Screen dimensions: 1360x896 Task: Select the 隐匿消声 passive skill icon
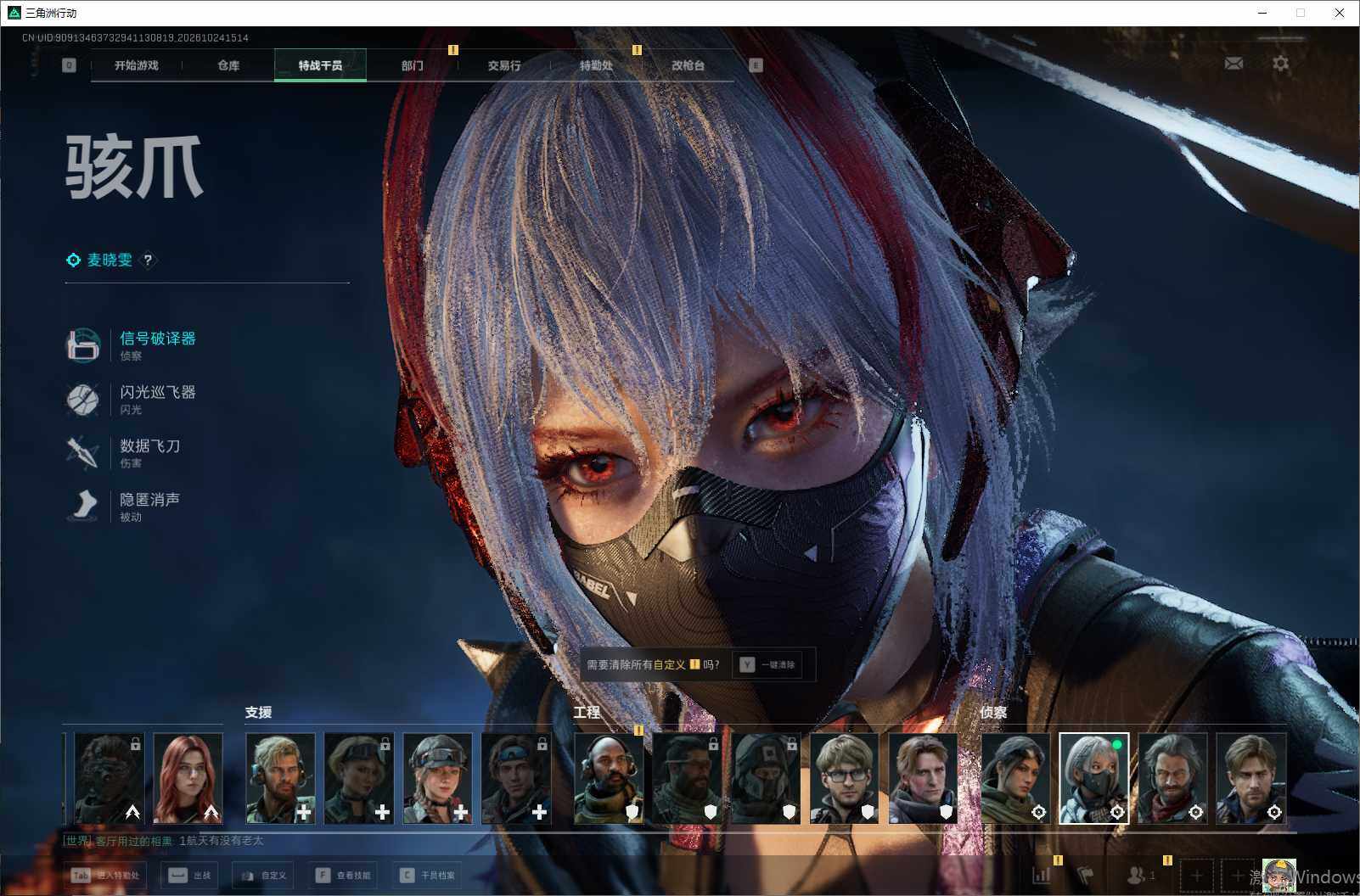click(x=83, y=506)
